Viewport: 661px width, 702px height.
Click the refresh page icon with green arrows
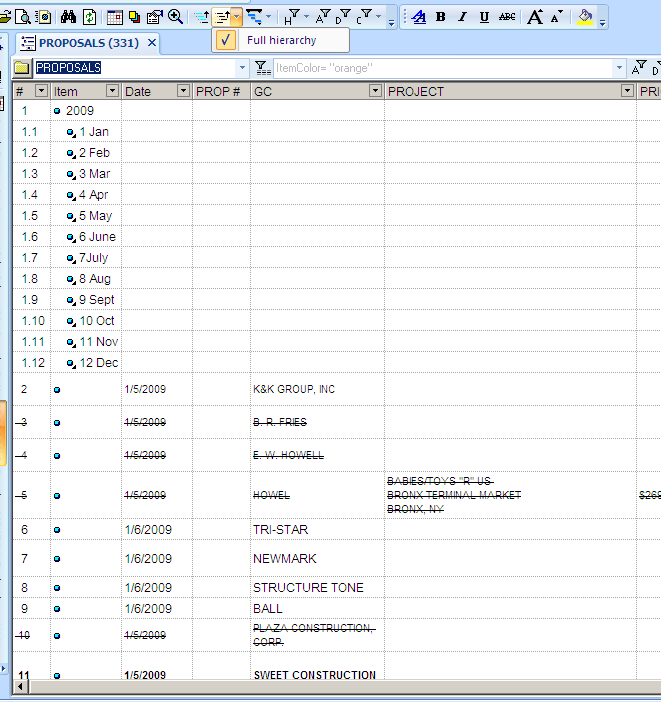pyautogui.click(x=90, y=17)
